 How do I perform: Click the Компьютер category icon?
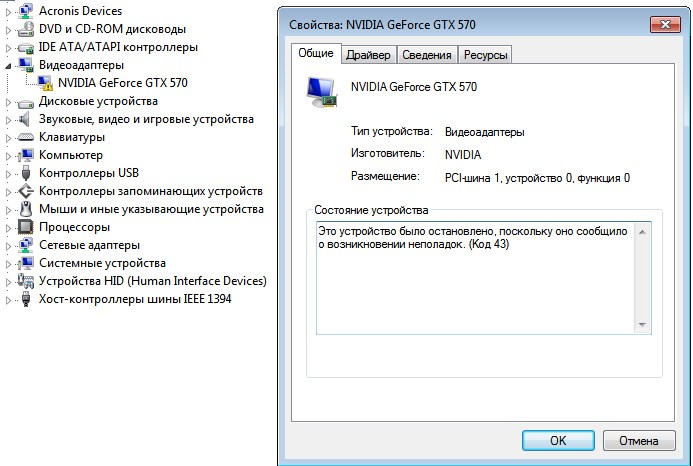click(x=26, y=155)
